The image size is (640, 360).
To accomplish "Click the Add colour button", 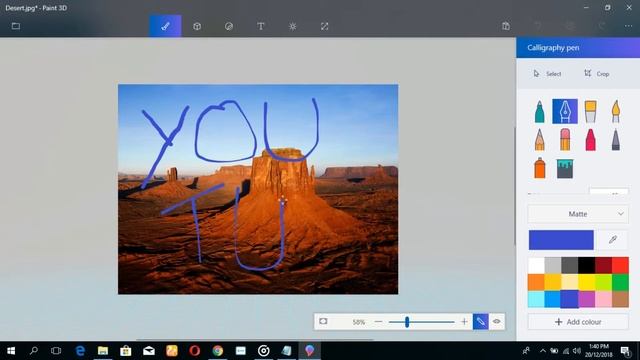I will point(578,322).
